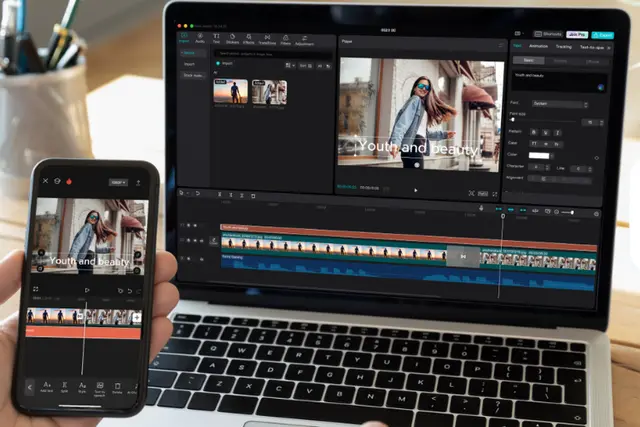
Task: Set case to title case Tt
Action: [557, 144]
